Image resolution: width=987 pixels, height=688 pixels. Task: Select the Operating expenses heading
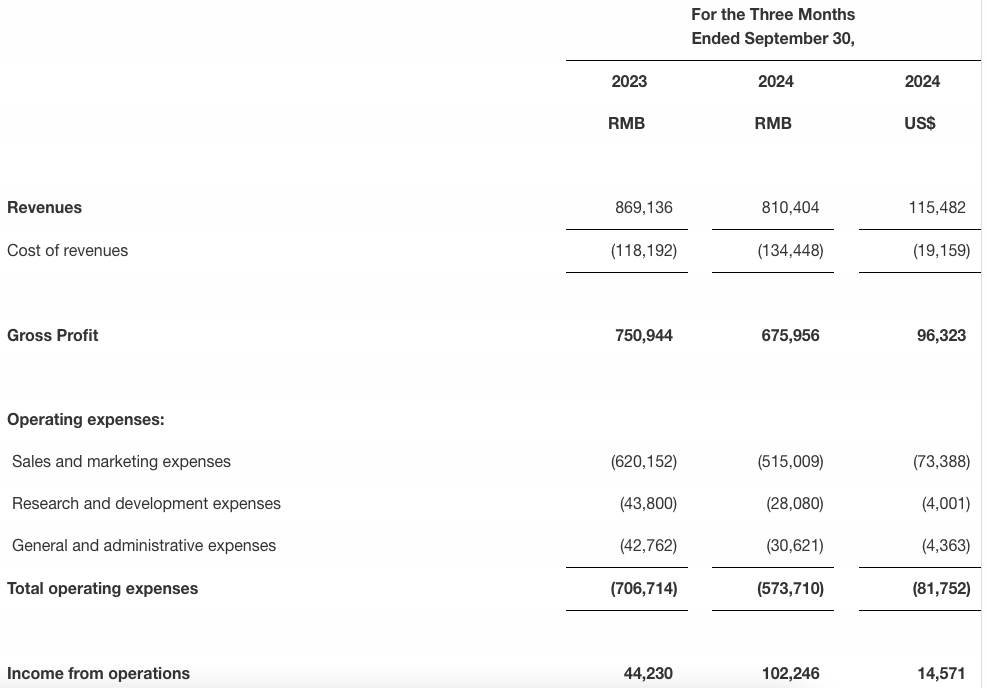(86, 420)
